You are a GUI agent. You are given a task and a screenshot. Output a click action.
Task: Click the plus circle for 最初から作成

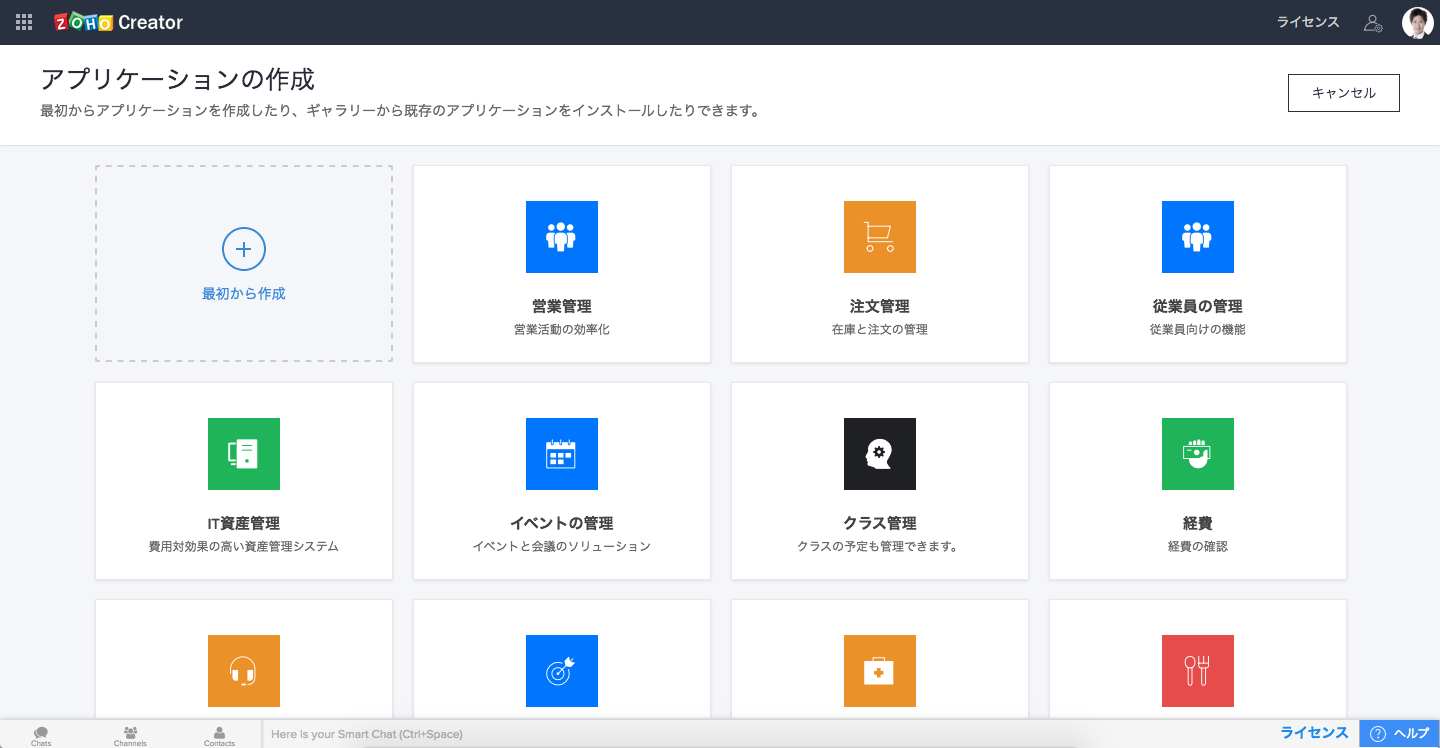[244, 249]
